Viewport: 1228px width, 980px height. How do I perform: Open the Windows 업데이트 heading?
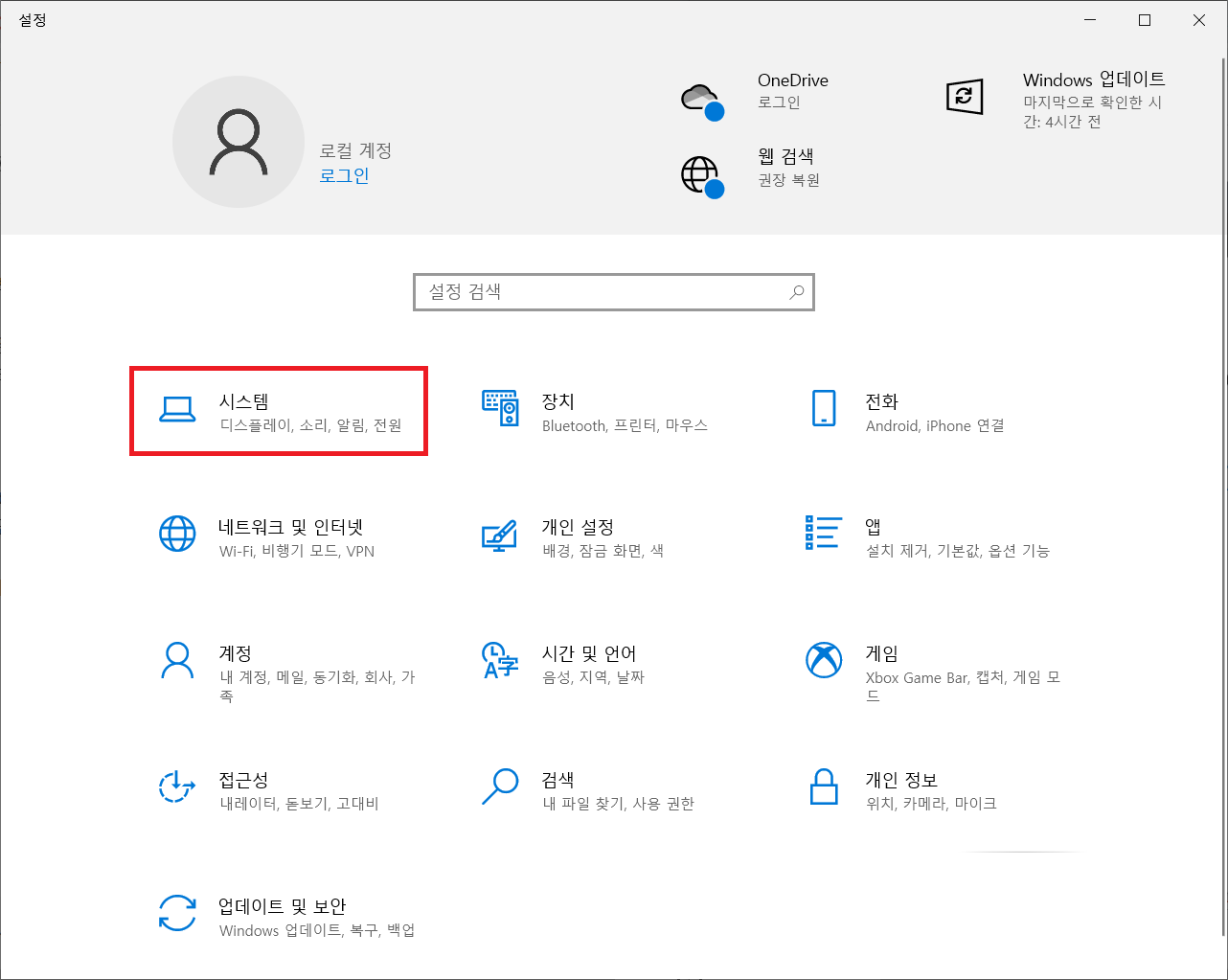(1094, 80)
